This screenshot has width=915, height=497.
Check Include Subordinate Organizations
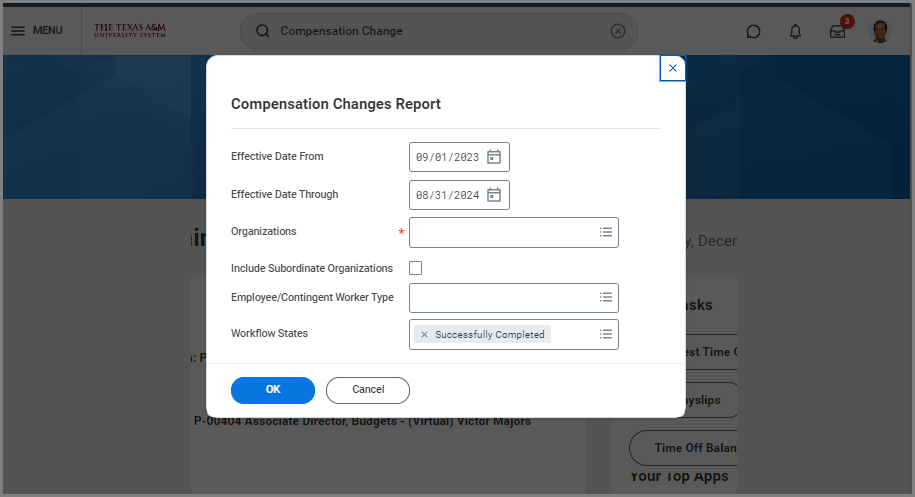pyautogui.click(x=416, y=268)
